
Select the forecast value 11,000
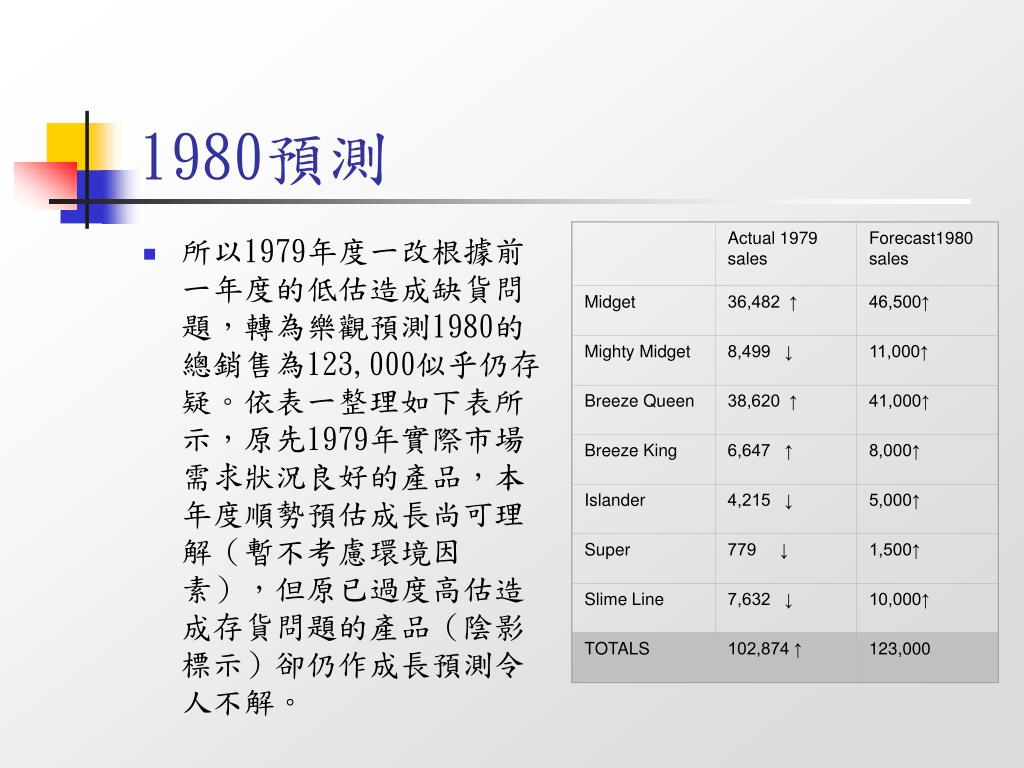pyautogui.click(x=895, y=351)
